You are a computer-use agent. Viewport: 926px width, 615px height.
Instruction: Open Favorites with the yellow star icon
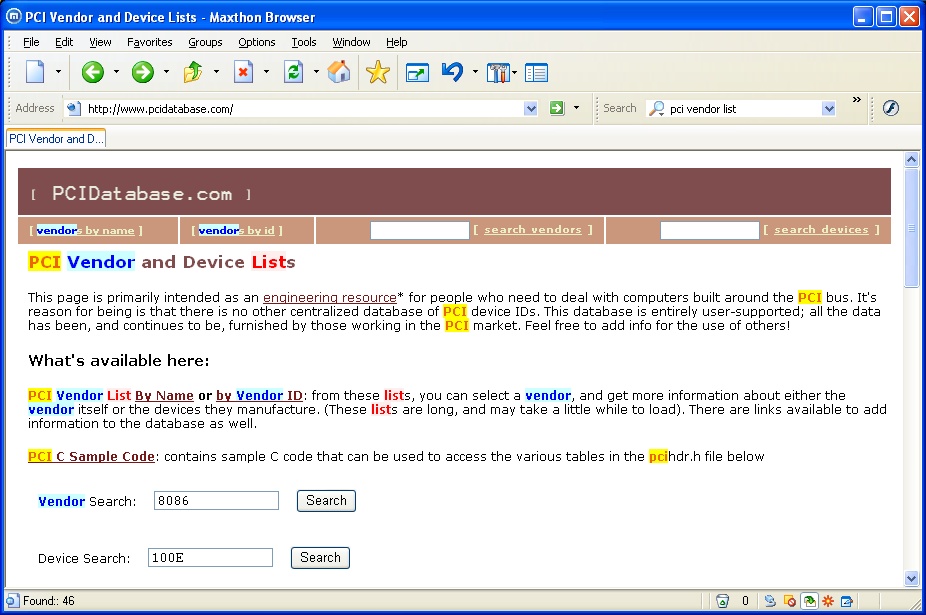(378, 72)
